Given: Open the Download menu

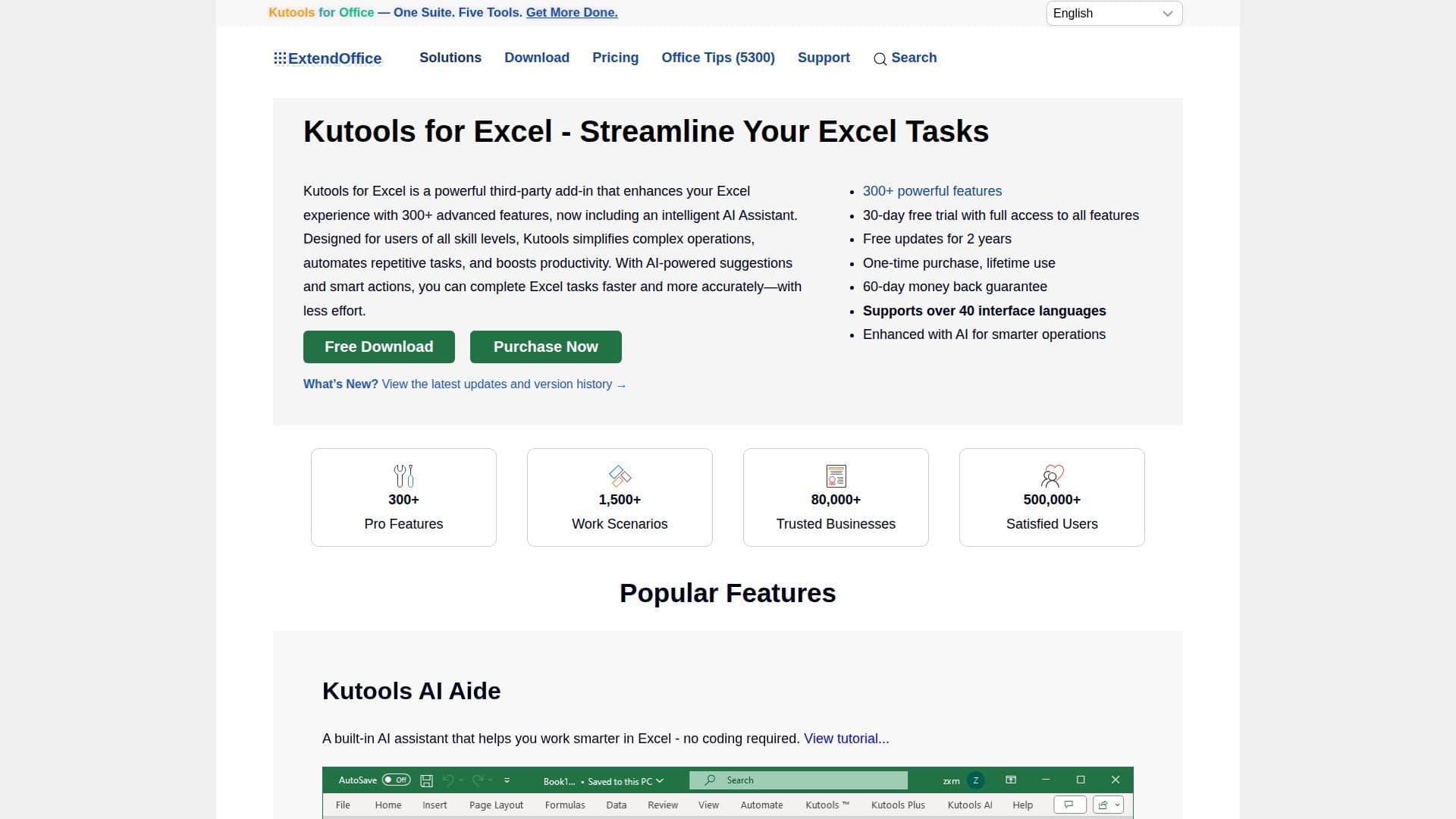Looking at the screenshot, I should (537, 58).
